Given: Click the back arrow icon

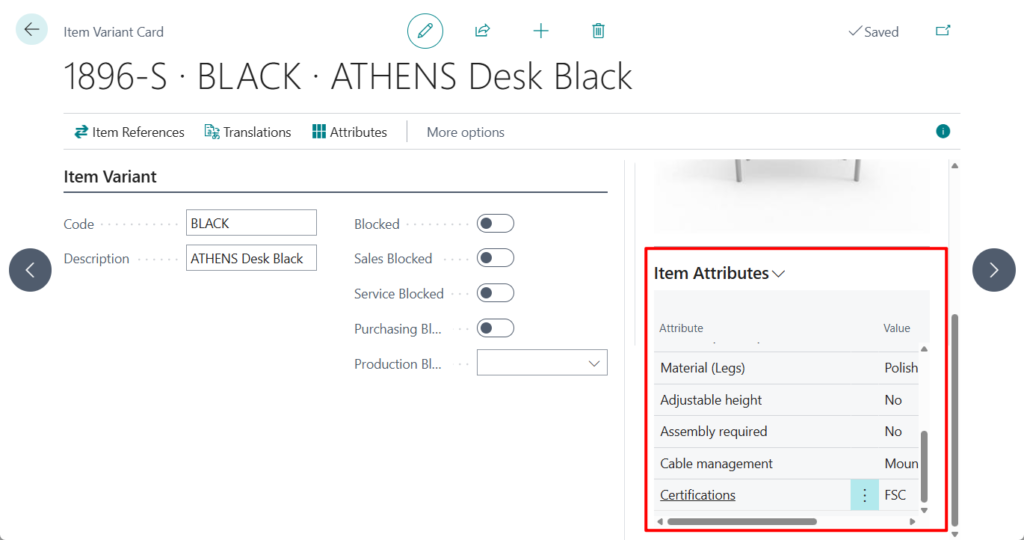Looking at the screenshot, I should (32, 30).
